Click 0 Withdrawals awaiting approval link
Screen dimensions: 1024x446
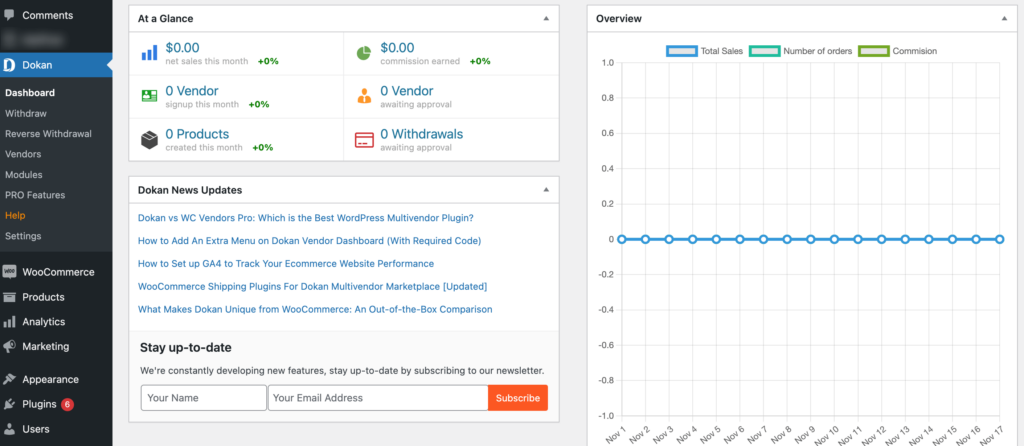[x=422, y=134]
